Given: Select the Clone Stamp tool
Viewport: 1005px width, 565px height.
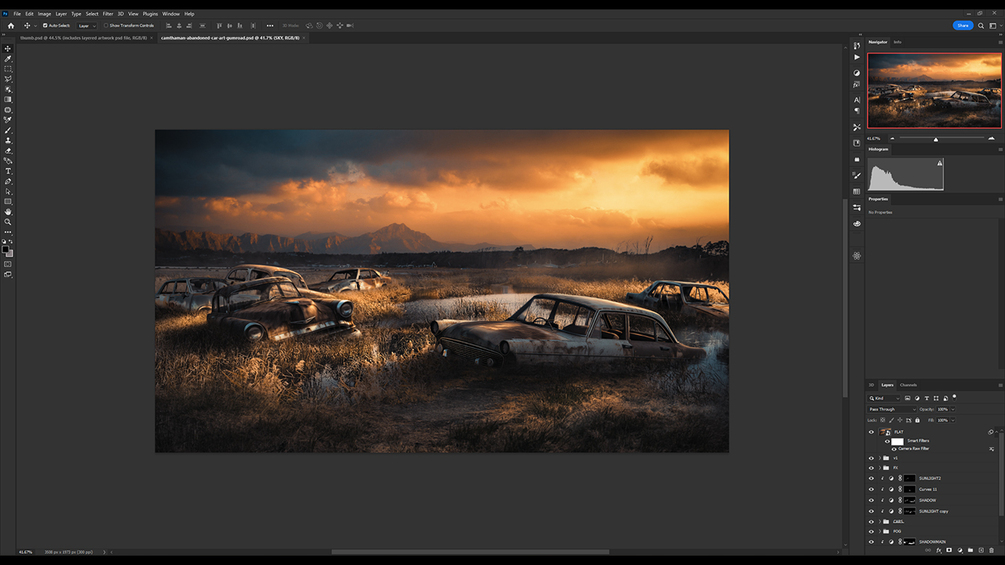Looking at the screenshot, I should pyautogui.click(x=8, y=140).
